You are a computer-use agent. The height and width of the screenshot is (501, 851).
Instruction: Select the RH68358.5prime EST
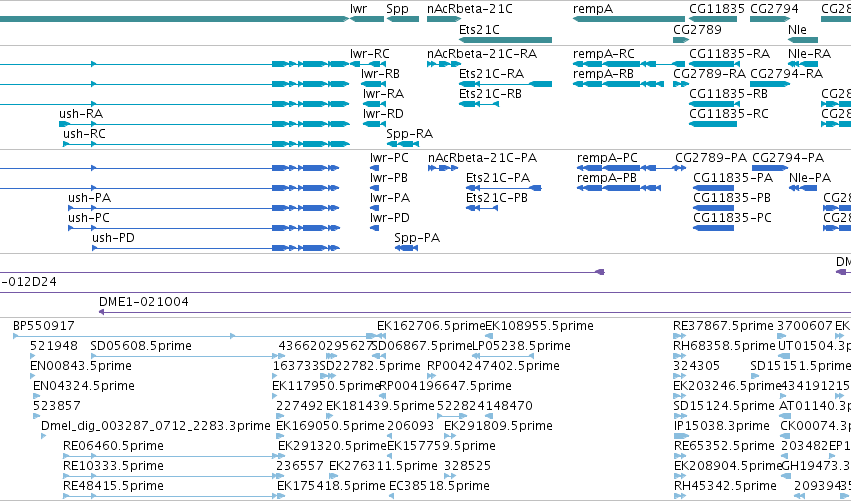tap(679, 356)
